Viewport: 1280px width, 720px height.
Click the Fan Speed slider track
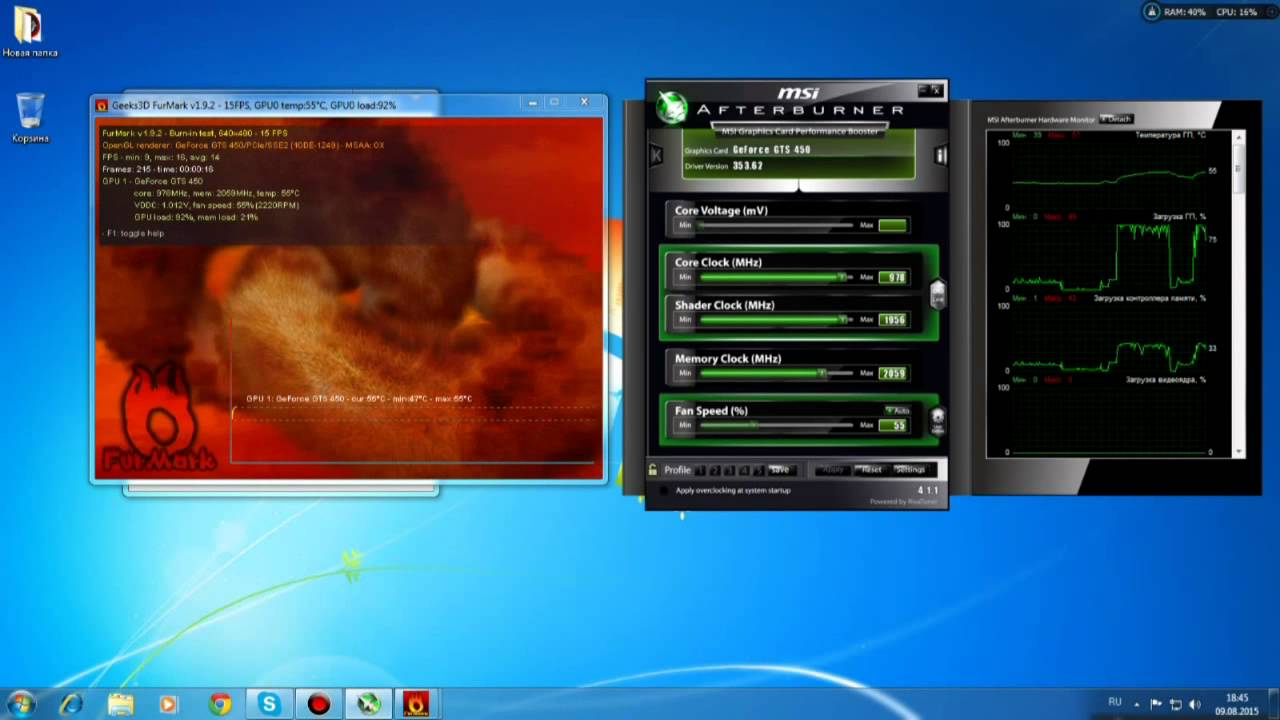click(x=776, y=425)
